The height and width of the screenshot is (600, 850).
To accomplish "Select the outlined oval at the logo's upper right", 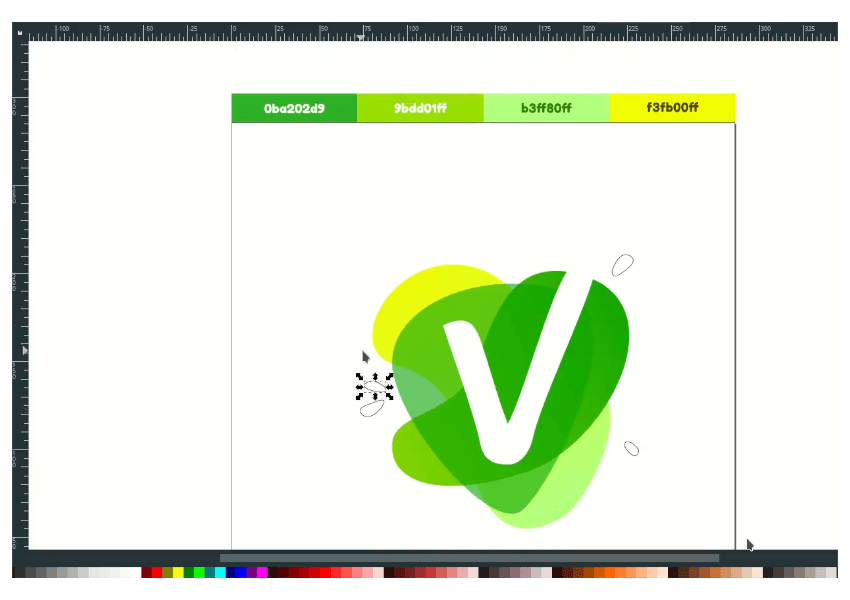I will pyautogui.click(x=622, y=265).
